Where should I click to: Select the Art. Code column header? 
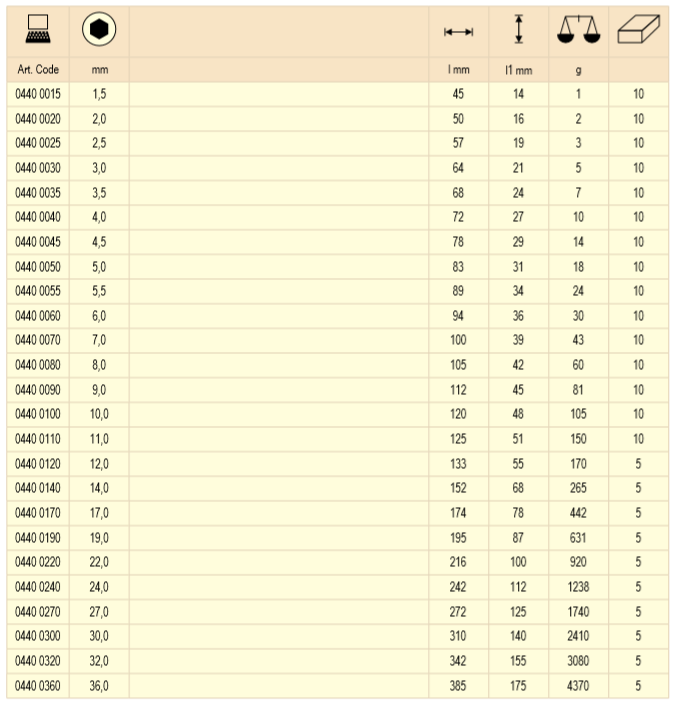coord(38,71)
